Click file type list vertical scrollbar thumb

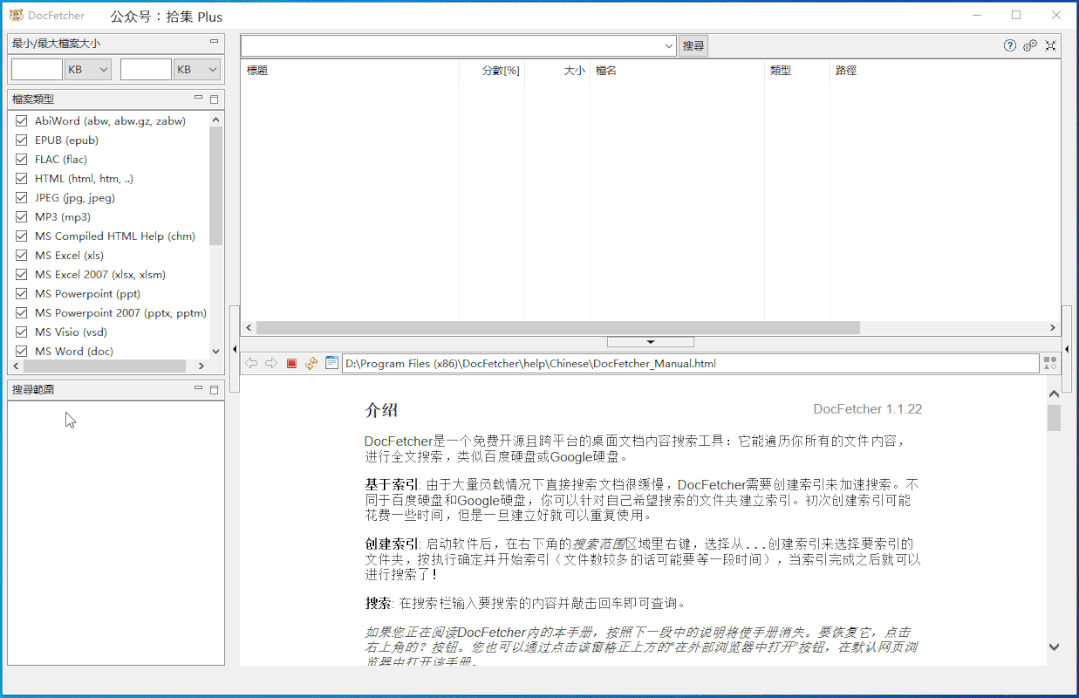216,186
